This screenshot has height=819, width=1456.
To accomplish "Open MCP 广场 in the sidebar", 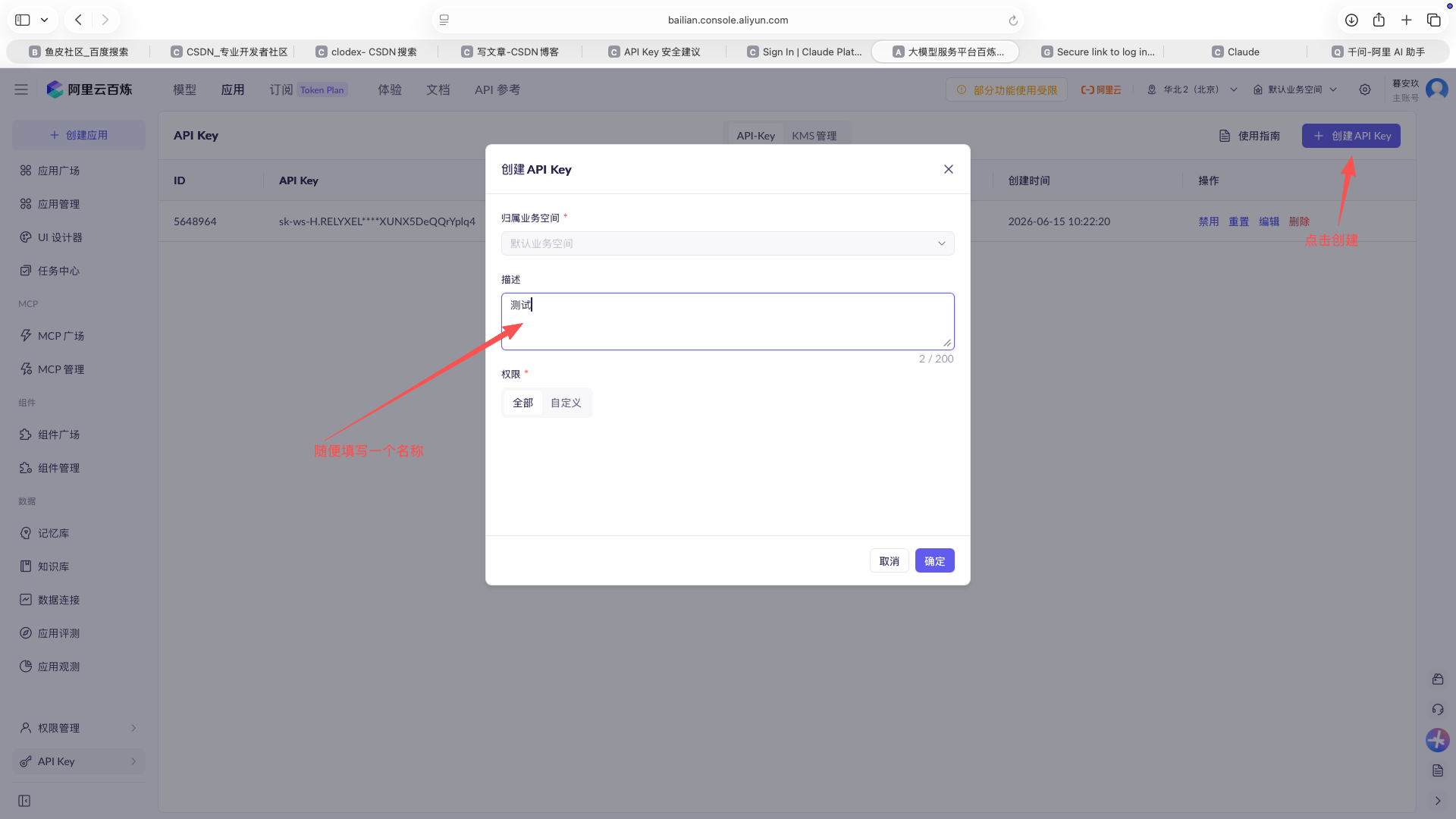I will [79, 336].
